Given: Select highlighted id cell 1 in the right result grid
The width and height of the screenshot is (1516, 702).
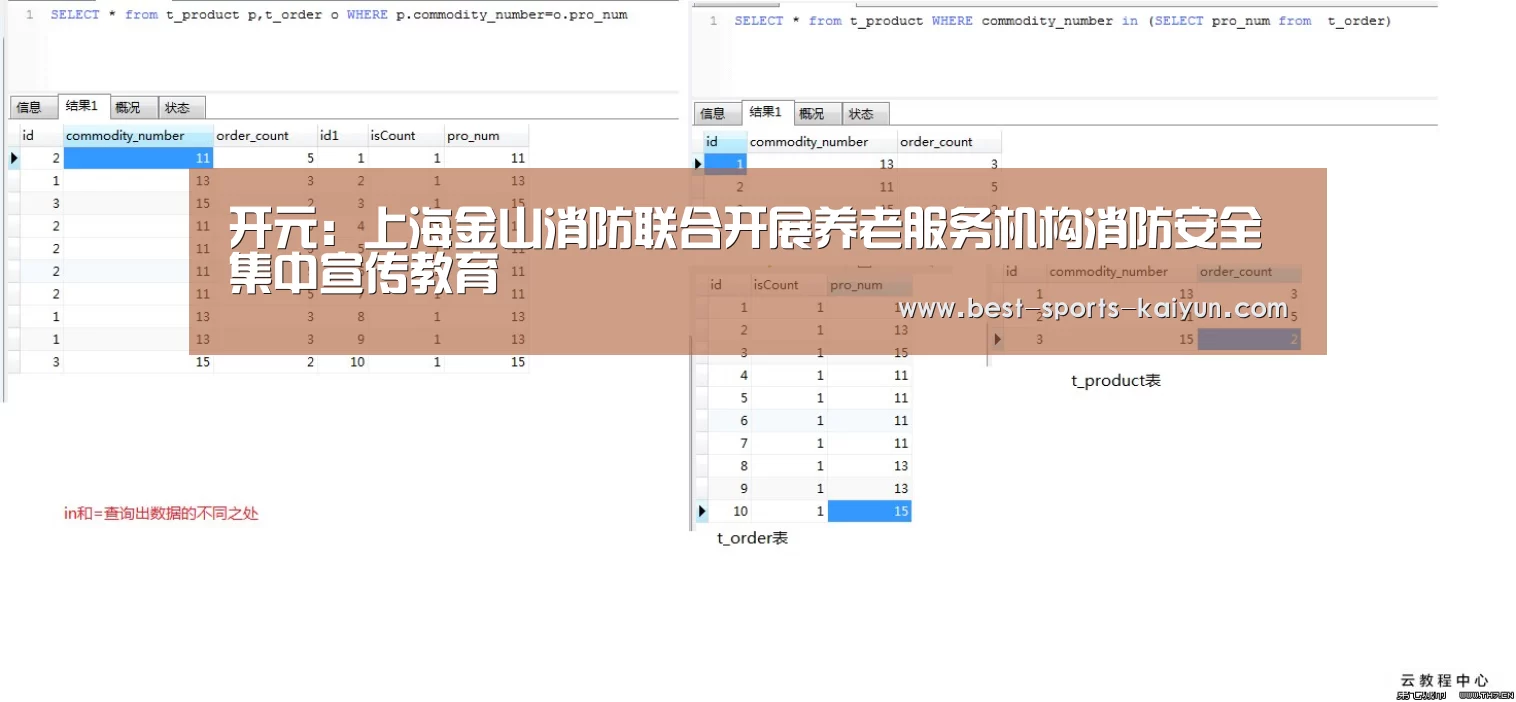Looking at the screenshot, I should (725, 163).
